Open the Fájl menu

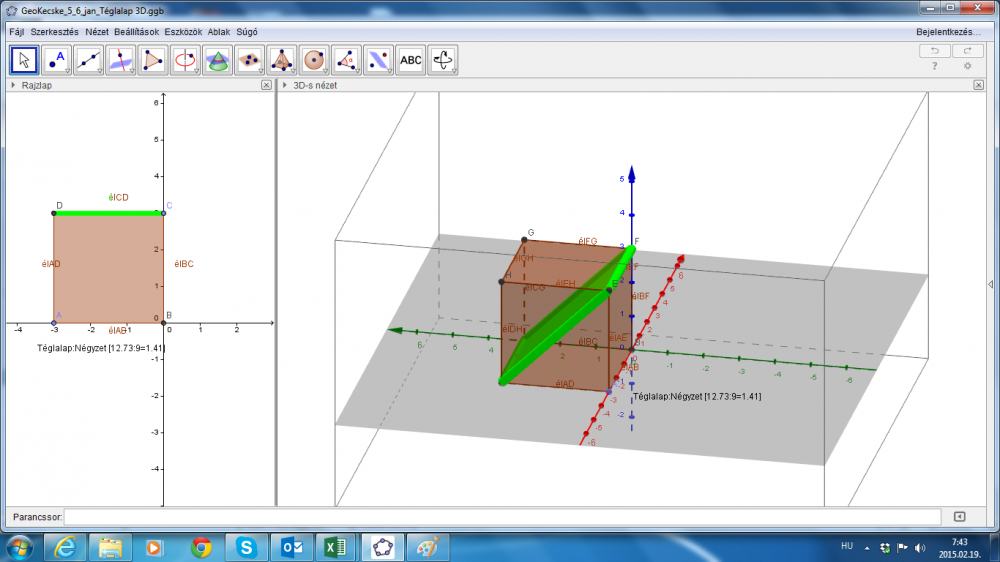16,32
